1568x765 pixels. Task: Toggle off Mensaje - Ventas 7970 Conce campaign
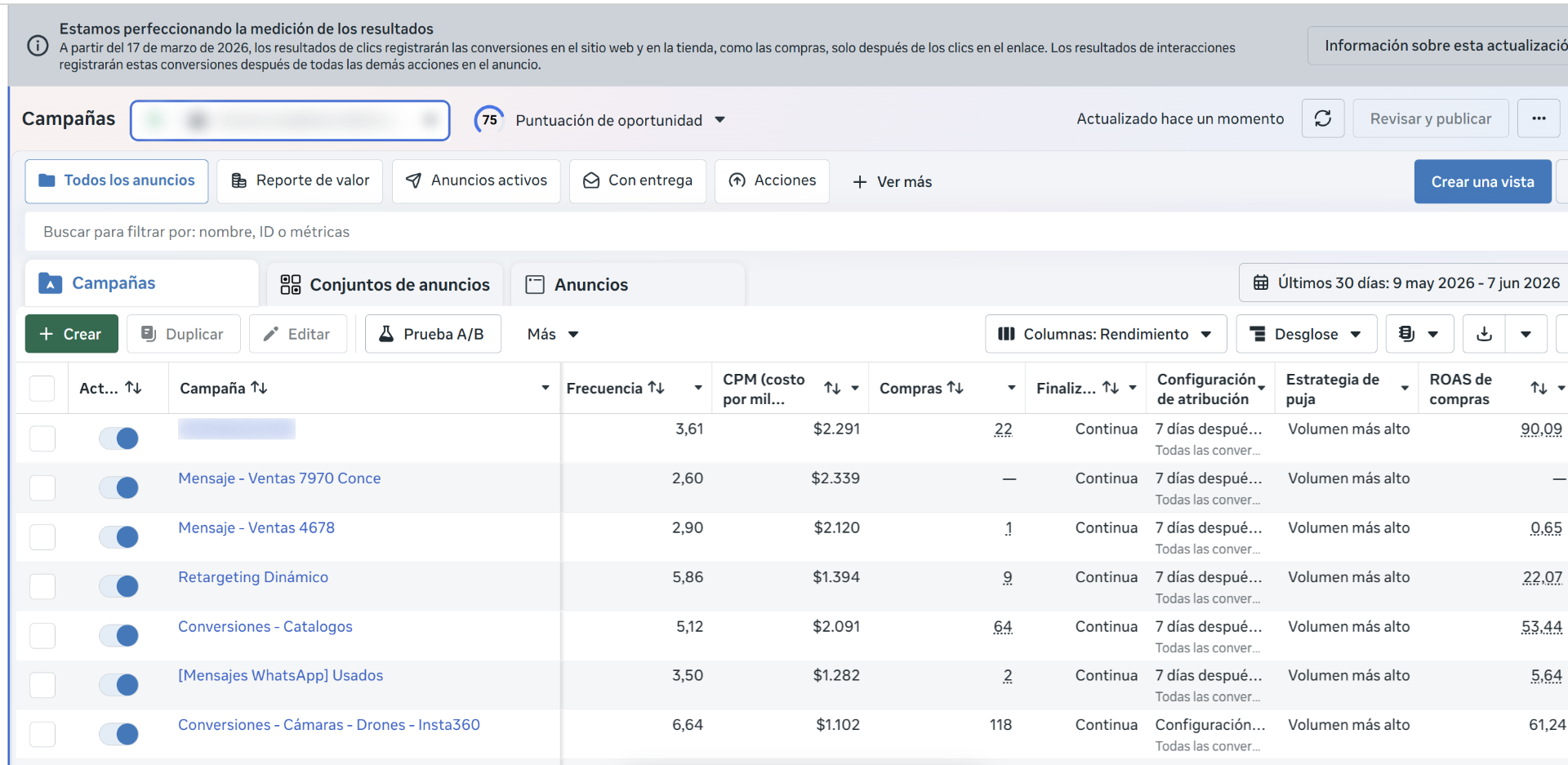(118, 487)
